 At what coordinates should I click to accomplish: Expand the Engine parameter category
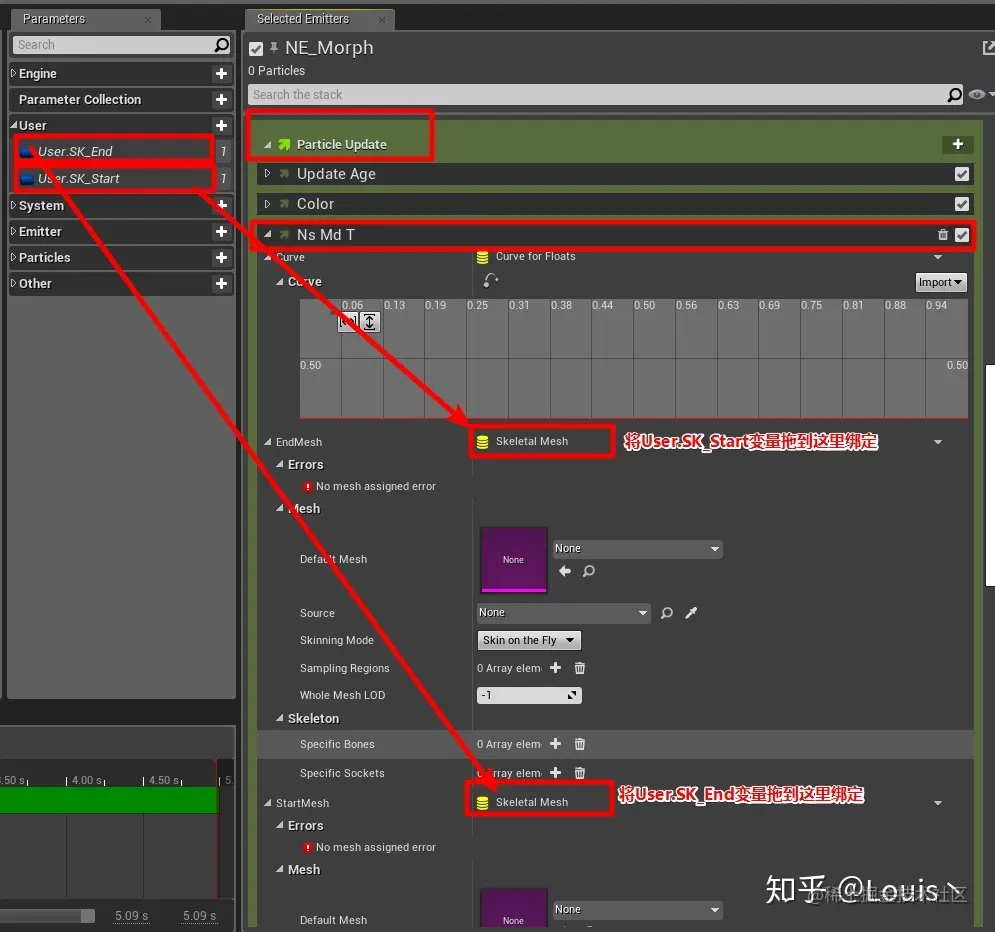[13, 73]
